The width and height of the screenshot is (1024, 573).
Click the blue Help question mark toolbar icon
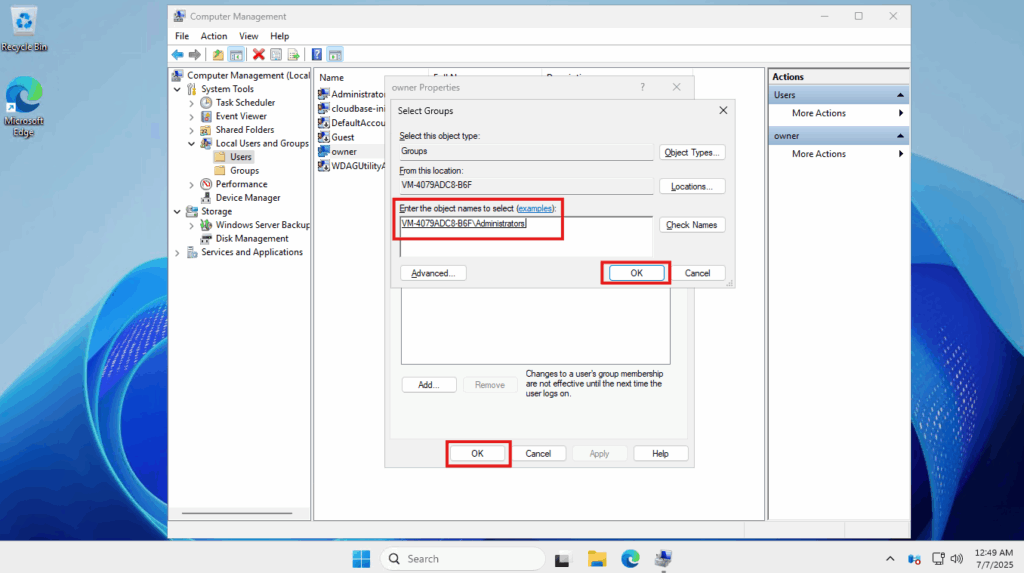(317, 55)
